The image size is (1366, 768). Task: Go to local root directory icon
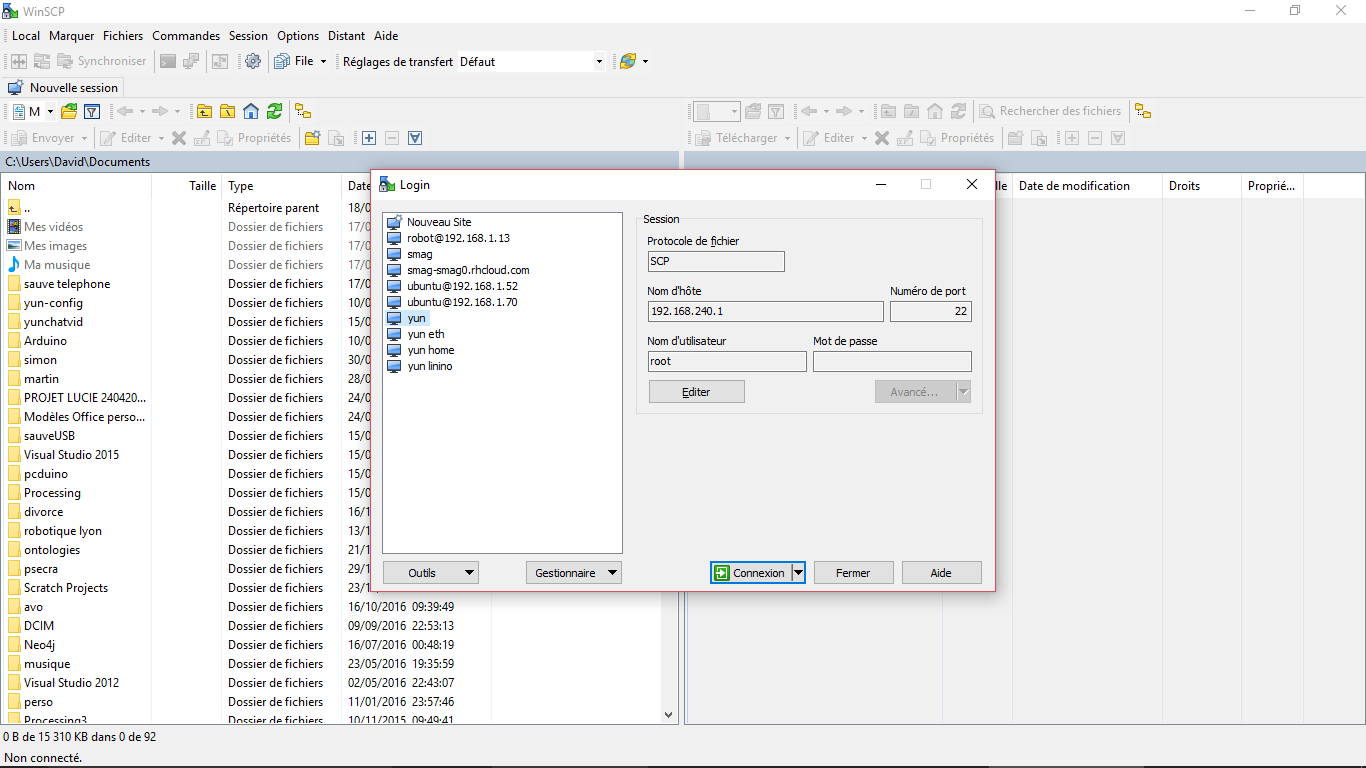[x=228, y=111]
